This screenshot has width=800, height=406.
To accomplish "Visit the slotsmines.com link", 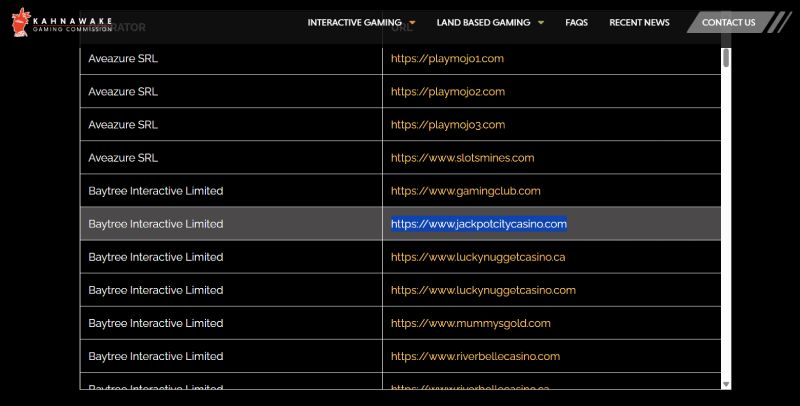I will [462, 158].
